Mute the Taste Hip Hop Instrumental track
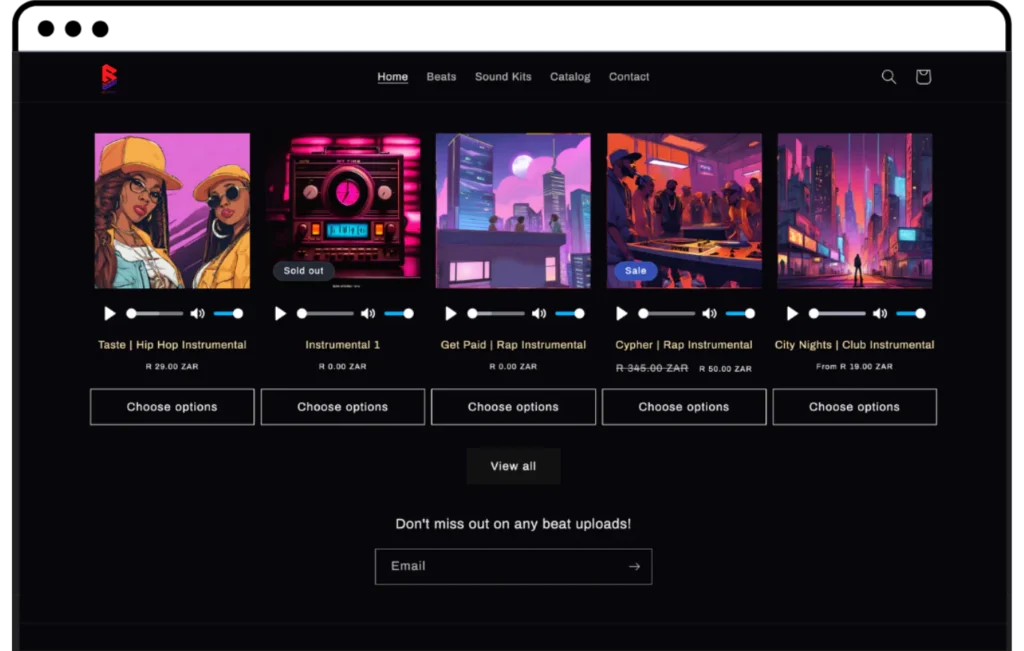This screenshot has width=1024, height=651. tap(198, 313)
